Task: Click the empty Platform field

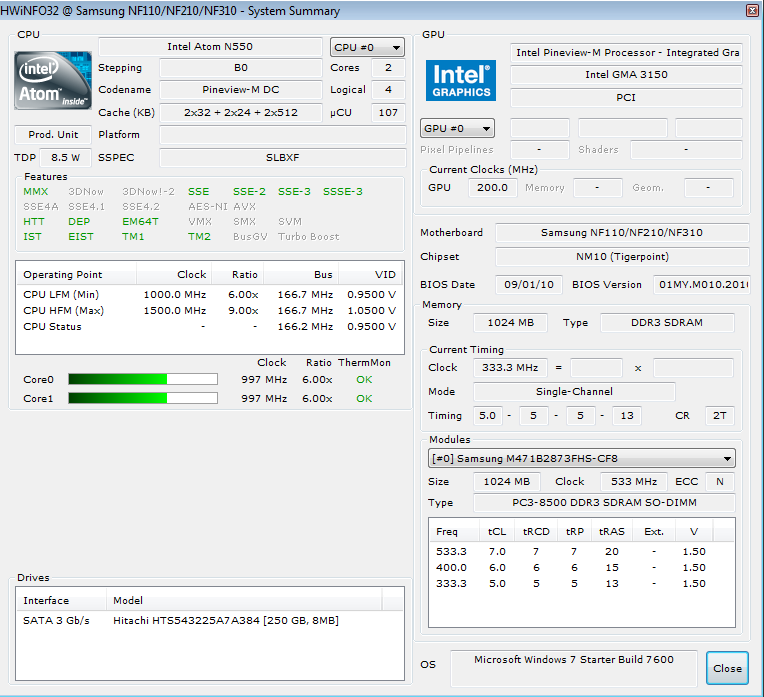Action: [x=283, y=135]
